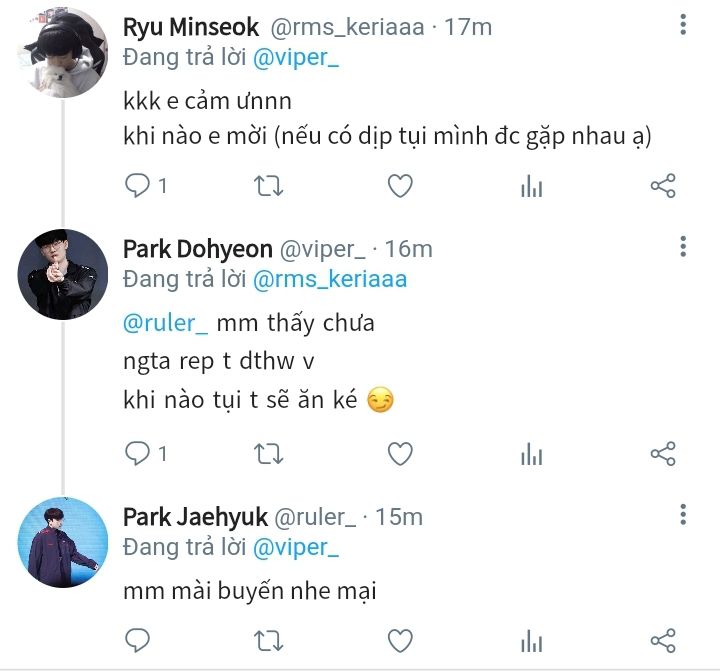Viewport: 720px width, 671px height.
Task: Reply to Ryu Minseok's tweet
Action: (x=138, y=185)
